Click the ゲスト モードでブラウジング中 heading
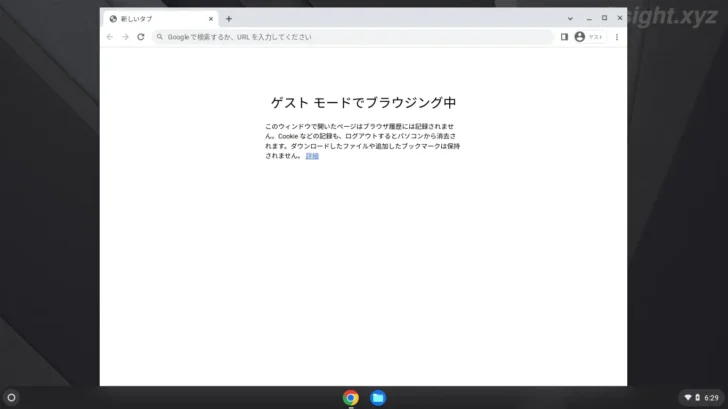Viewport: 728px width, 409px height. [364, 103]
